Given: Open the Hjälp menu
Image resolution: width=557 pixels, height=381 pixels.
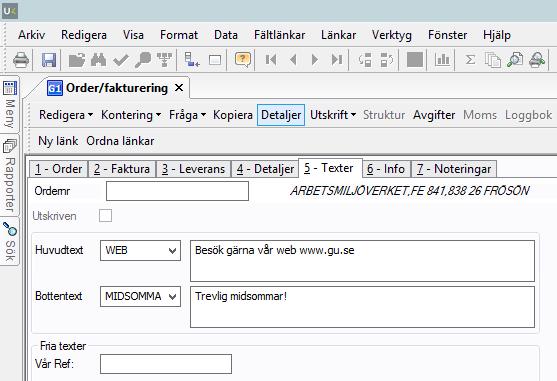Looking at the screenshot, I should tap(497, 35).
